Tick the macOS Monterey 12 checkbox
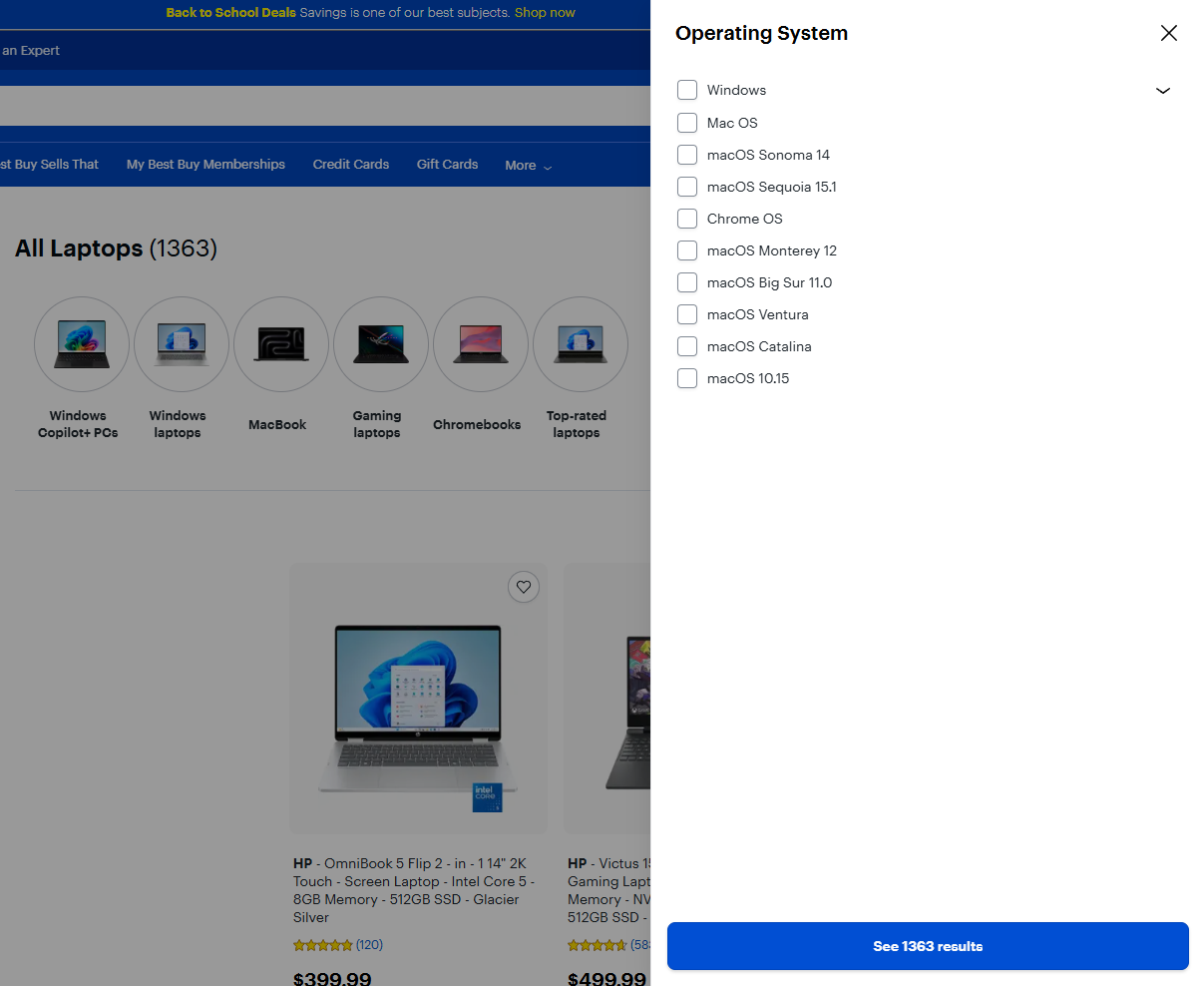 coord(687,250)
